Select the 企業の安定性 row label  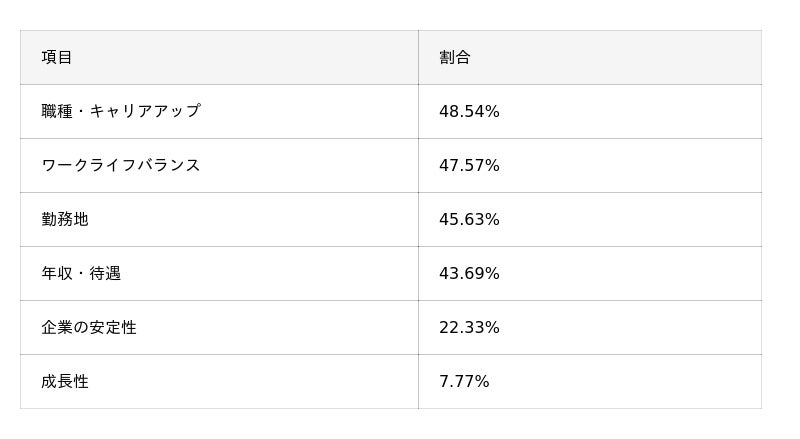pos(89,327)
